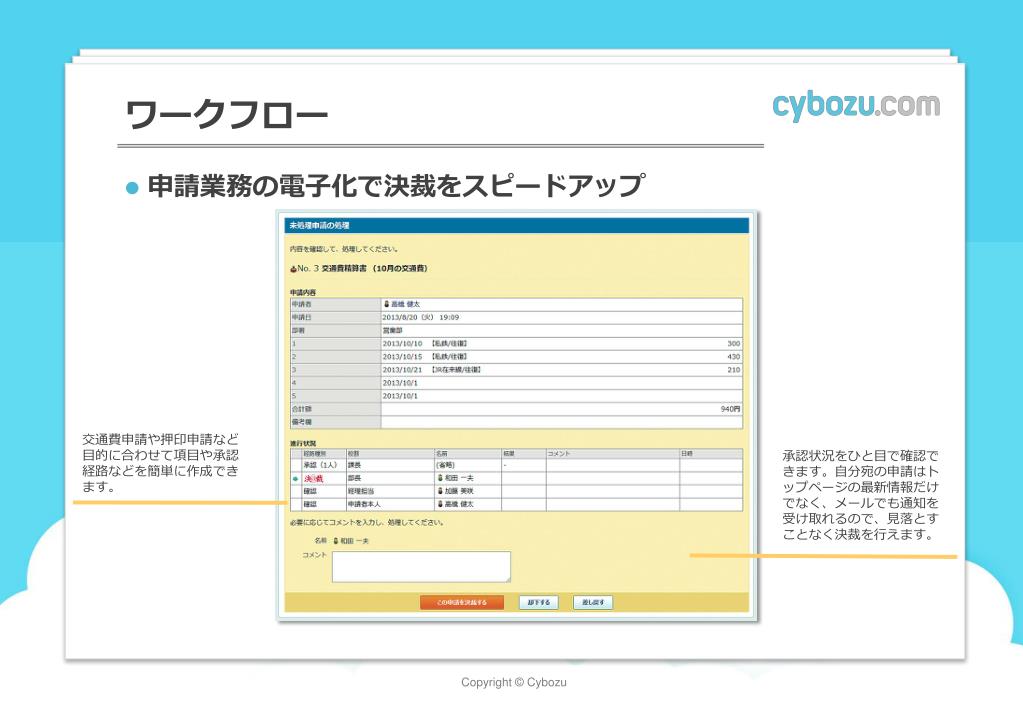This screenshot has height=708, width=1023.
Task: Click 確認 in the 申請者本人 row
Action: tap(310, 504)
